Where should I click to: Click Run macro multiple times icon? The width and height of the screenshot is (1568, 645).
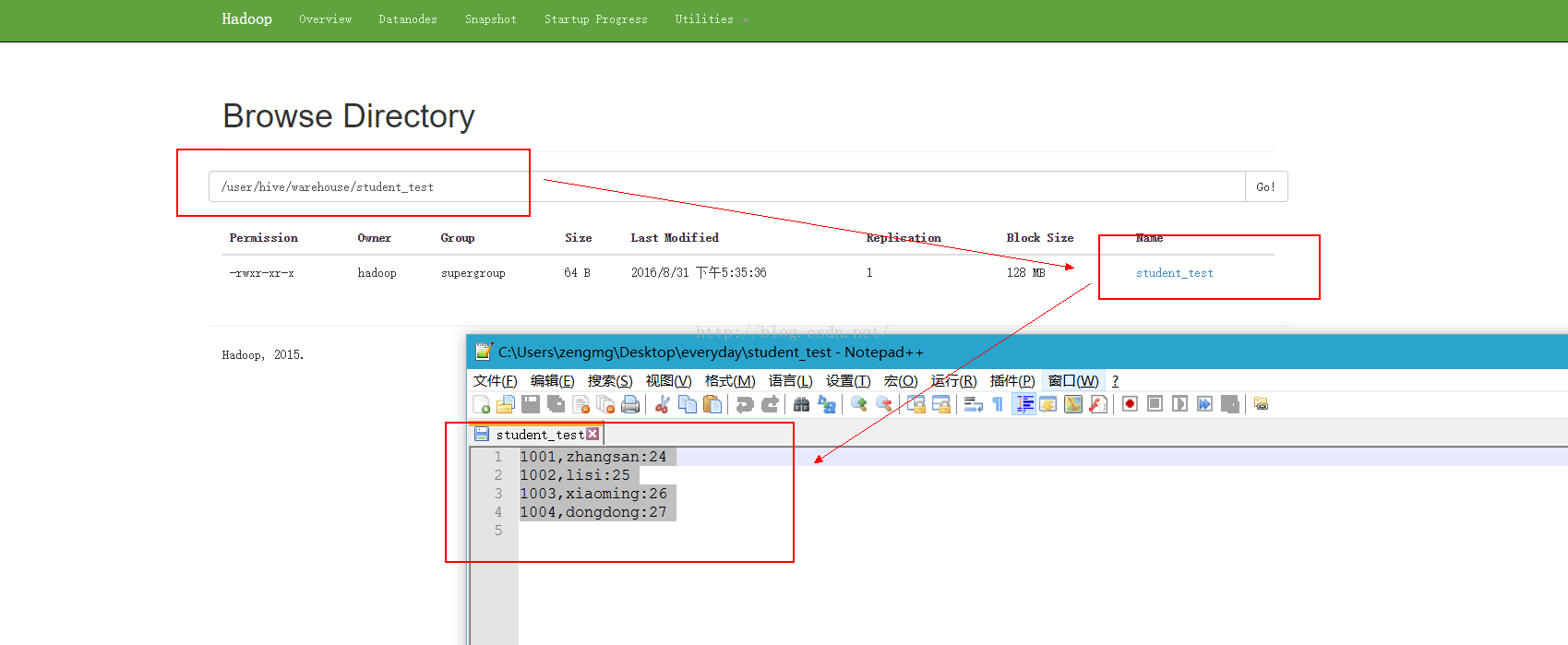1204,404
